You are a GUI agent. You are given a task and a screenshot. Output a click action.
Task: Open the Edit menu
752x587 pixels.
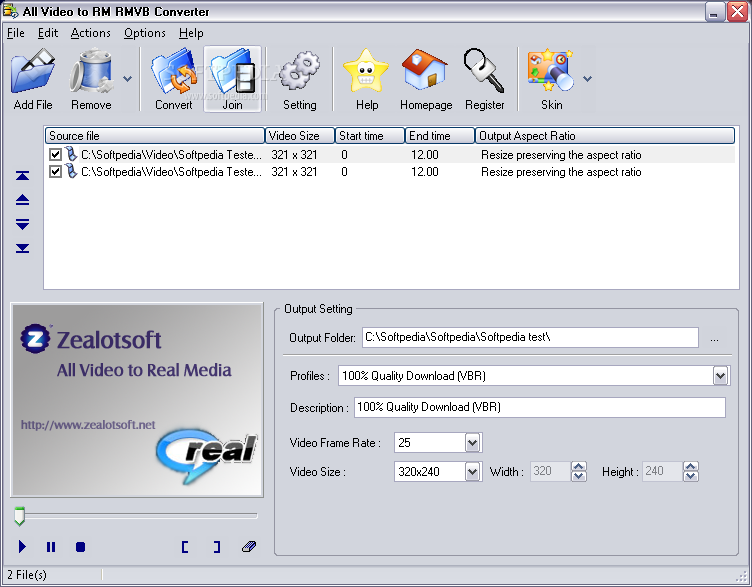coord(47,33)
